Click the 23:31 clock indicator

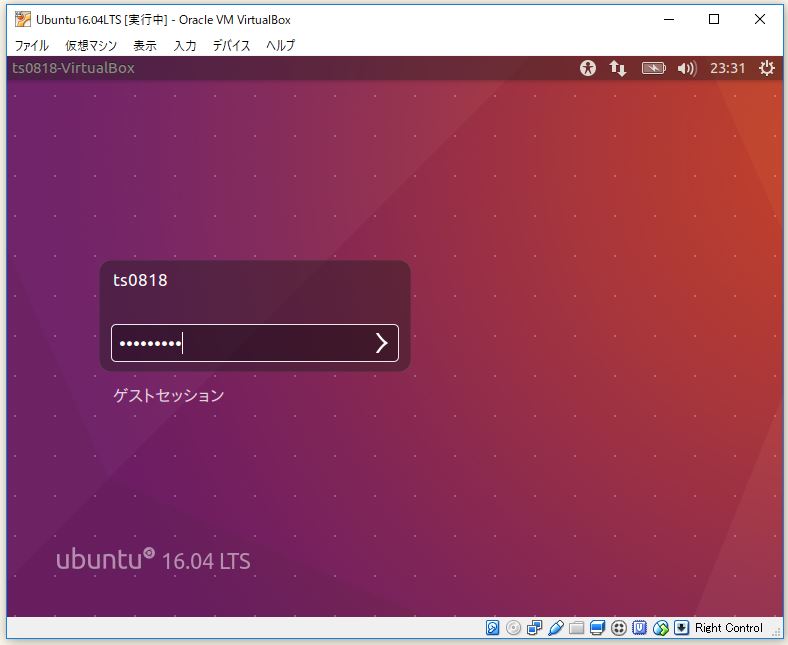click(727, 68)
